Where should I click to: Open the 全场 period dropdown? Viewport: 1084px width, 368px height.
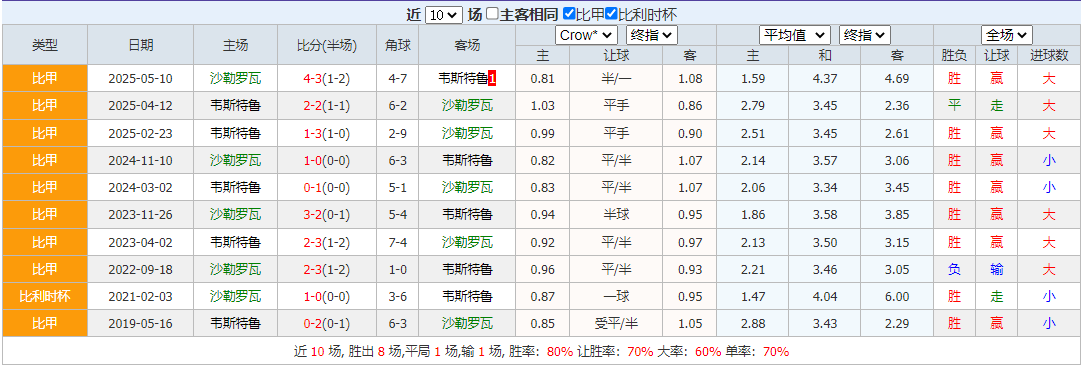pyautogui.click(x=1007, y=35)
